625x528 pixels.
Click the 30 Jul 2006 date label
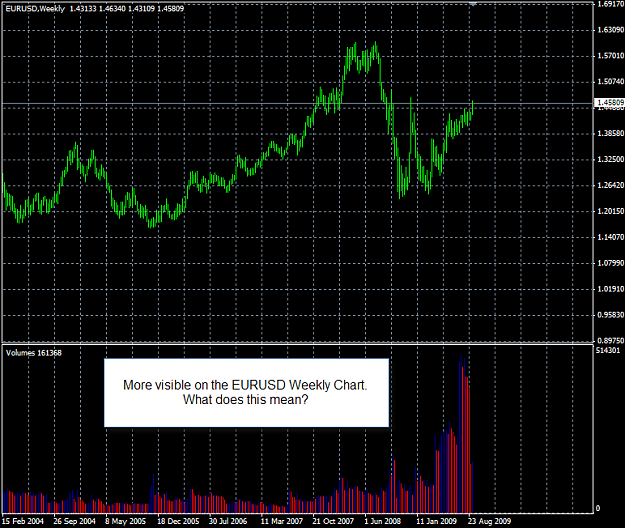(x=228, y=521)
